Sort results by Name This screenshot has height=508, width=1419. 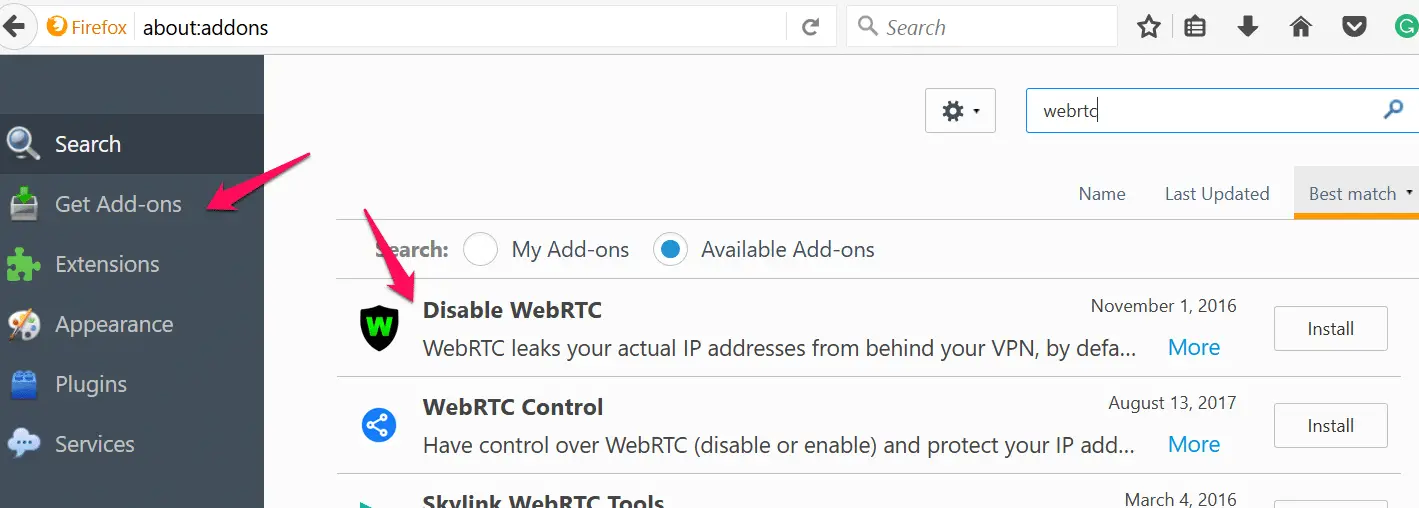coord(1102,194)
